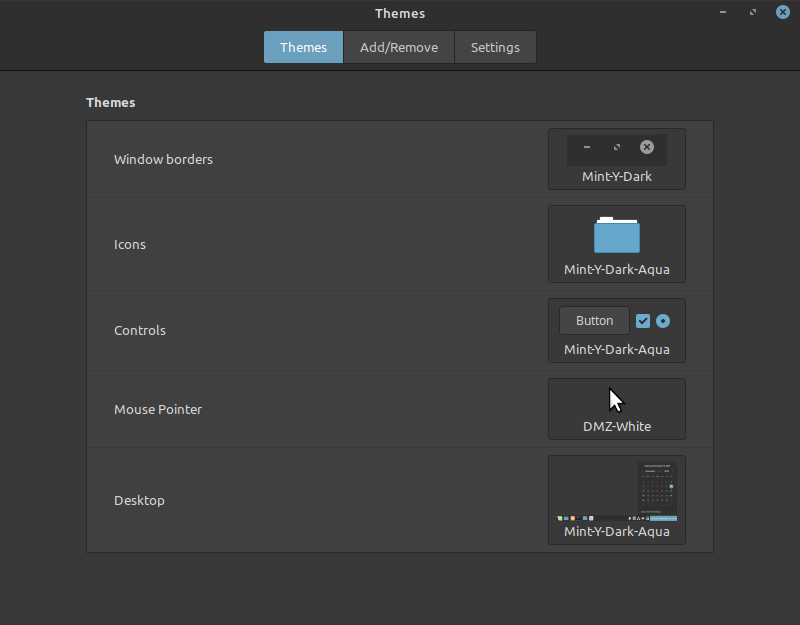Open the Window borders theme selector
800x625 pixels.
pyautogui.click(x=616, y=159)
